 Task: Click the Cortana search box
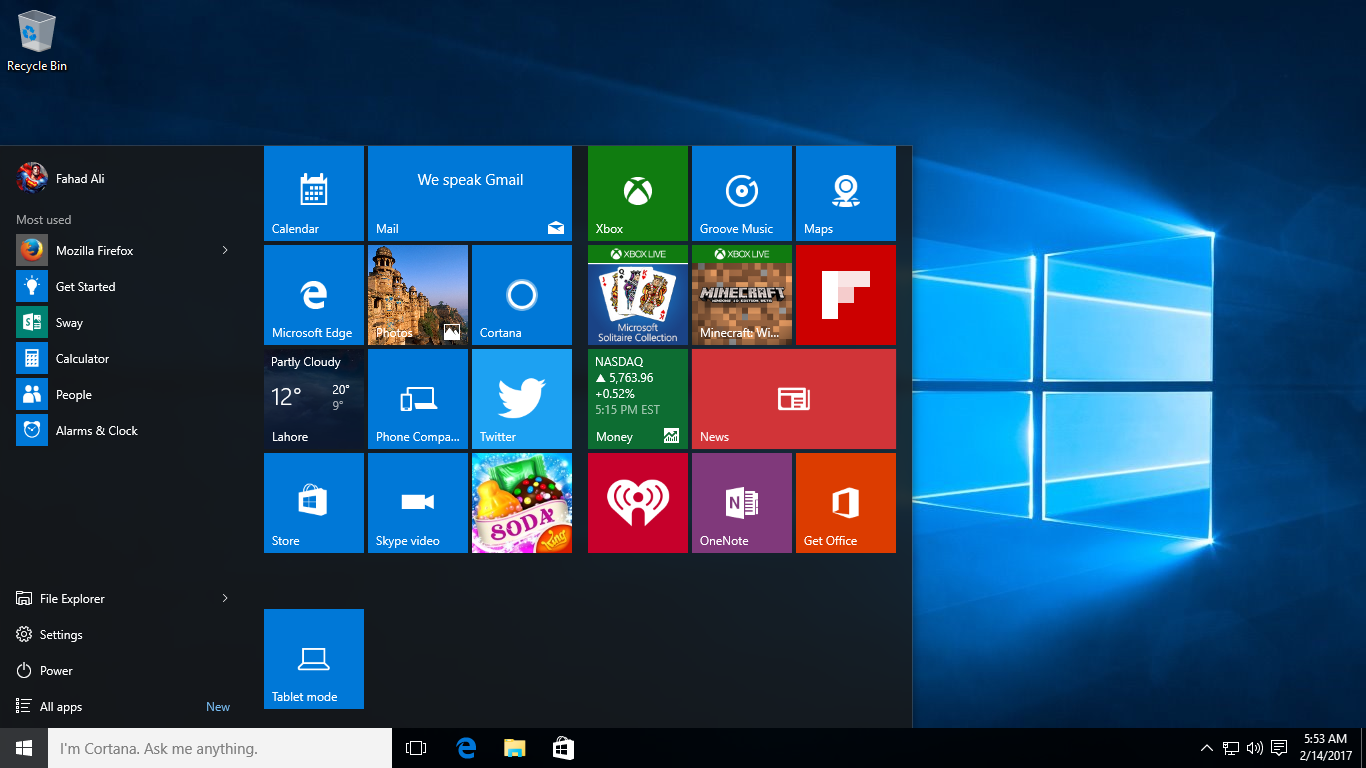point(220,748)
